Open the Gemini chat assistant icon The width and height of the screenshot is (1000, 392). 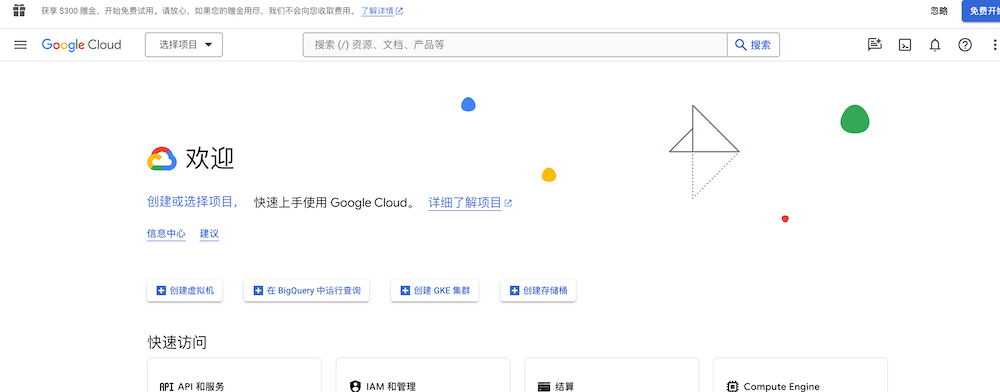coord(874,45)
